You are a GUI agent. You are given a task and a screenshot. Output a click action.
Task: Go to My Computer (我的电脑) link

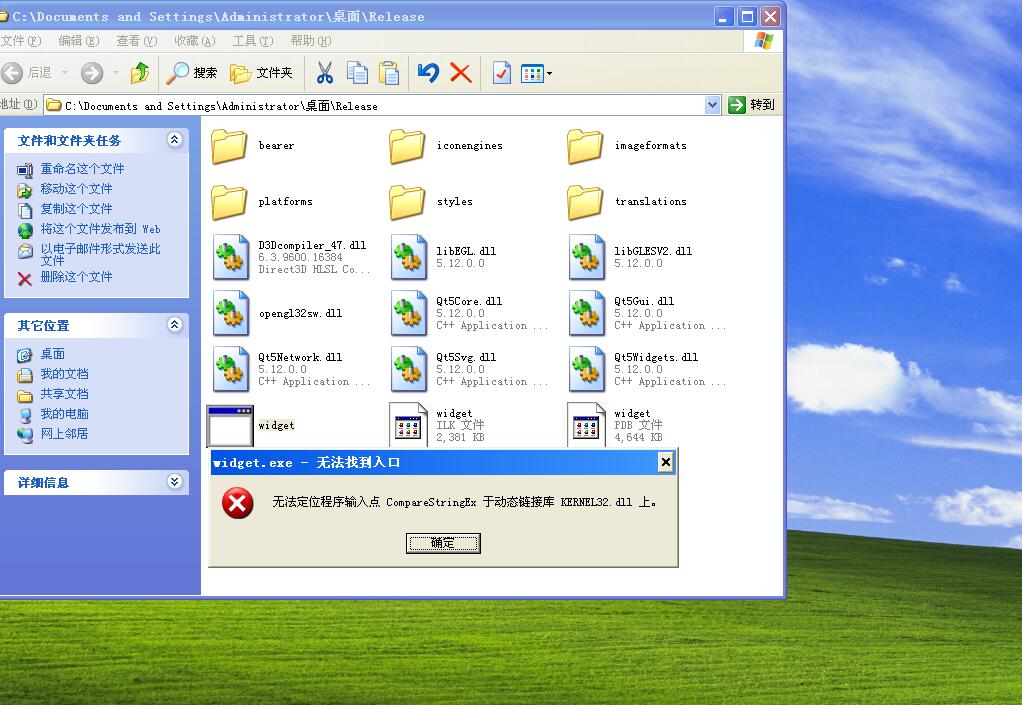pos(65,414)
